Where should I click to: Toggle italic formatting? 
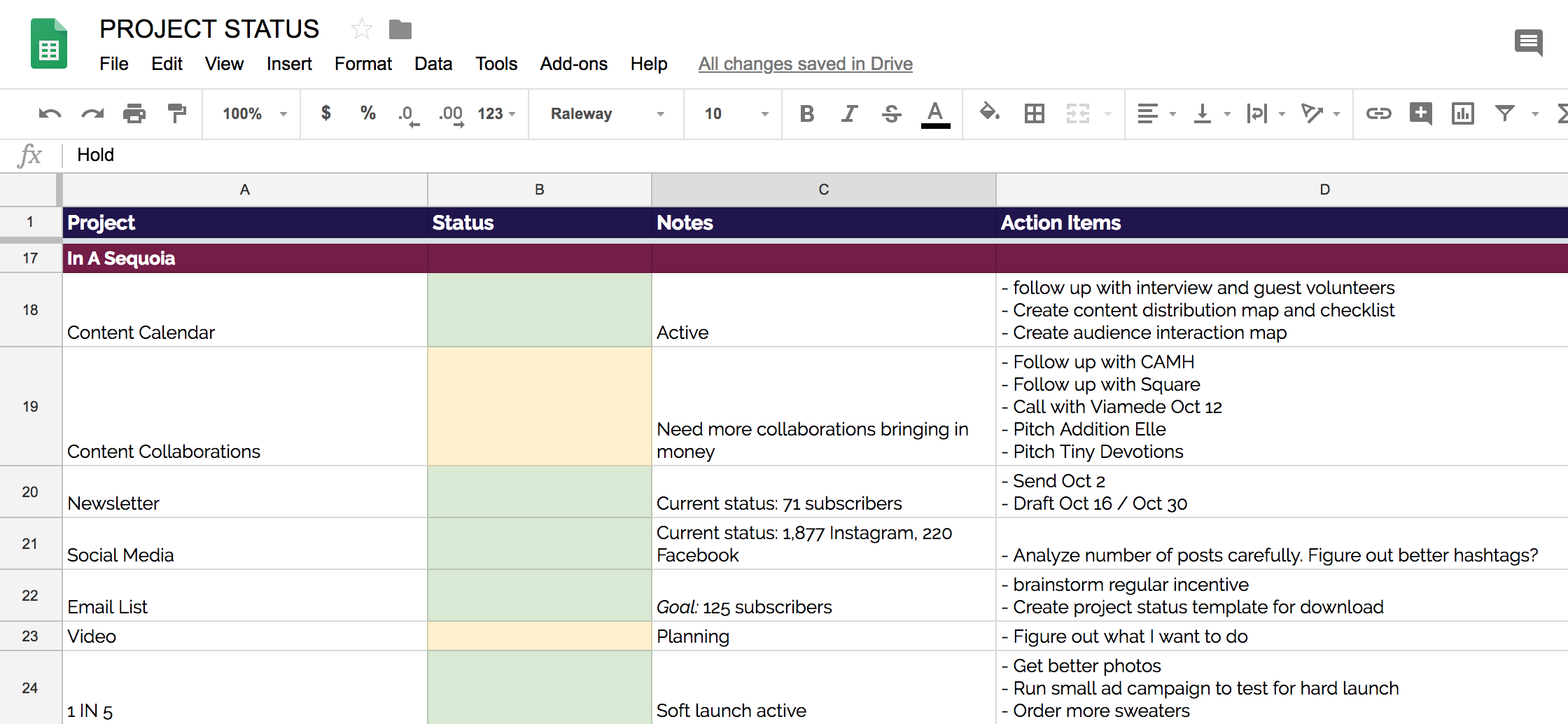click(x=849, y=113)
